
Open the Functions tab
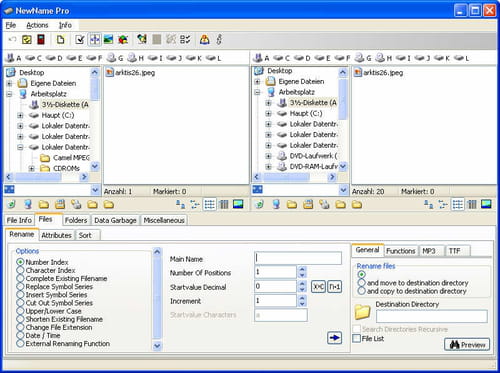pyautogui.click(x=401, y=251)
